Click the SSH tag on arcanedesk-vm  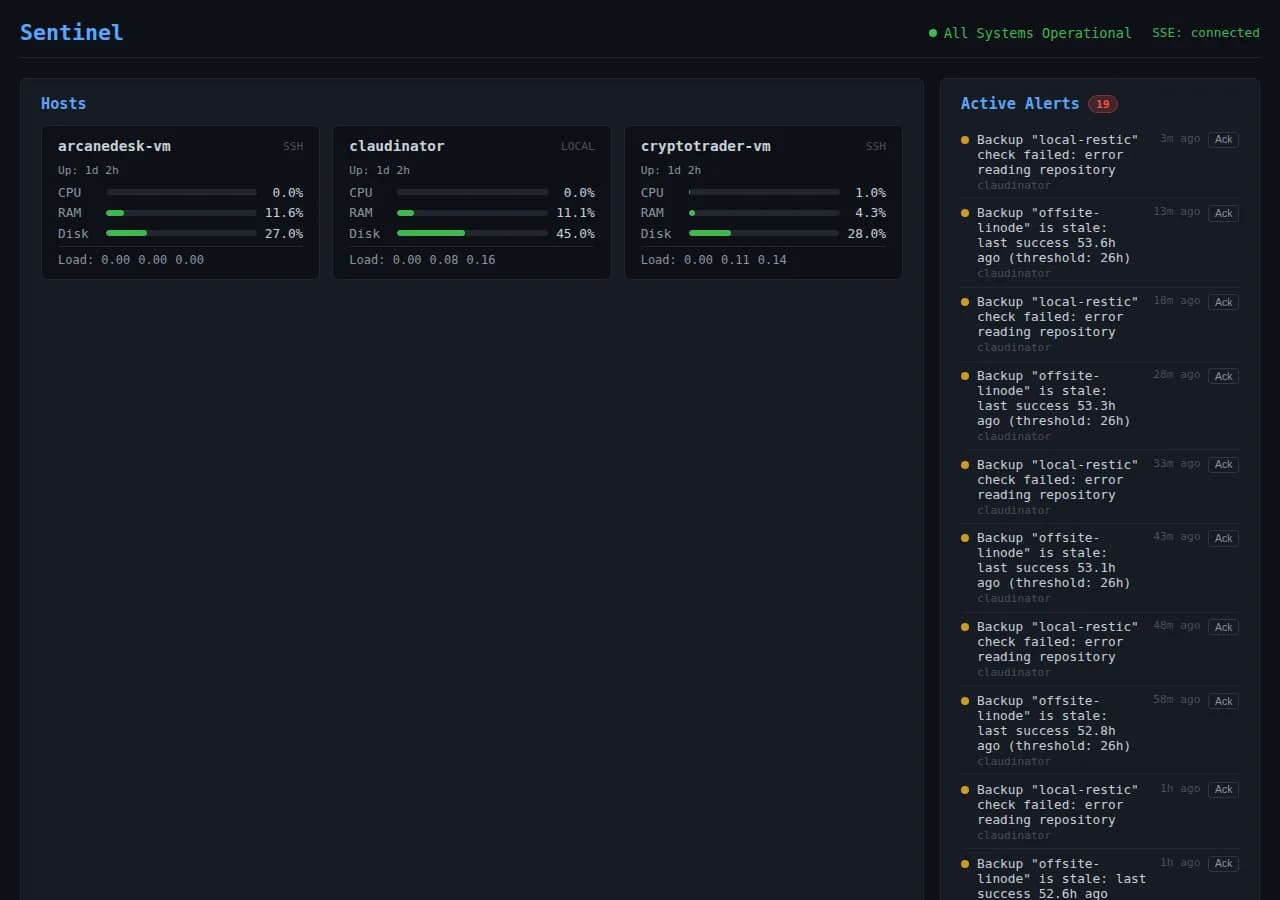(293, 146)
